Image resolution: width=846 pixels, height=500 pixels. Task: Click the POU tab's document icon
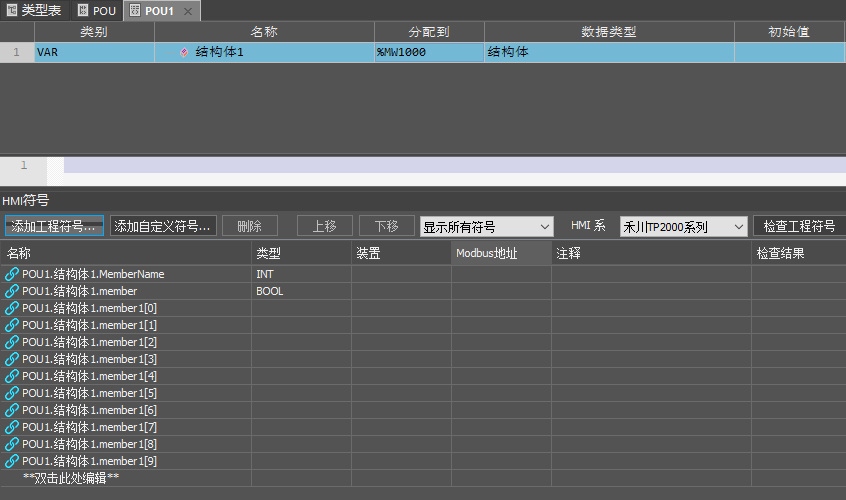83,10
